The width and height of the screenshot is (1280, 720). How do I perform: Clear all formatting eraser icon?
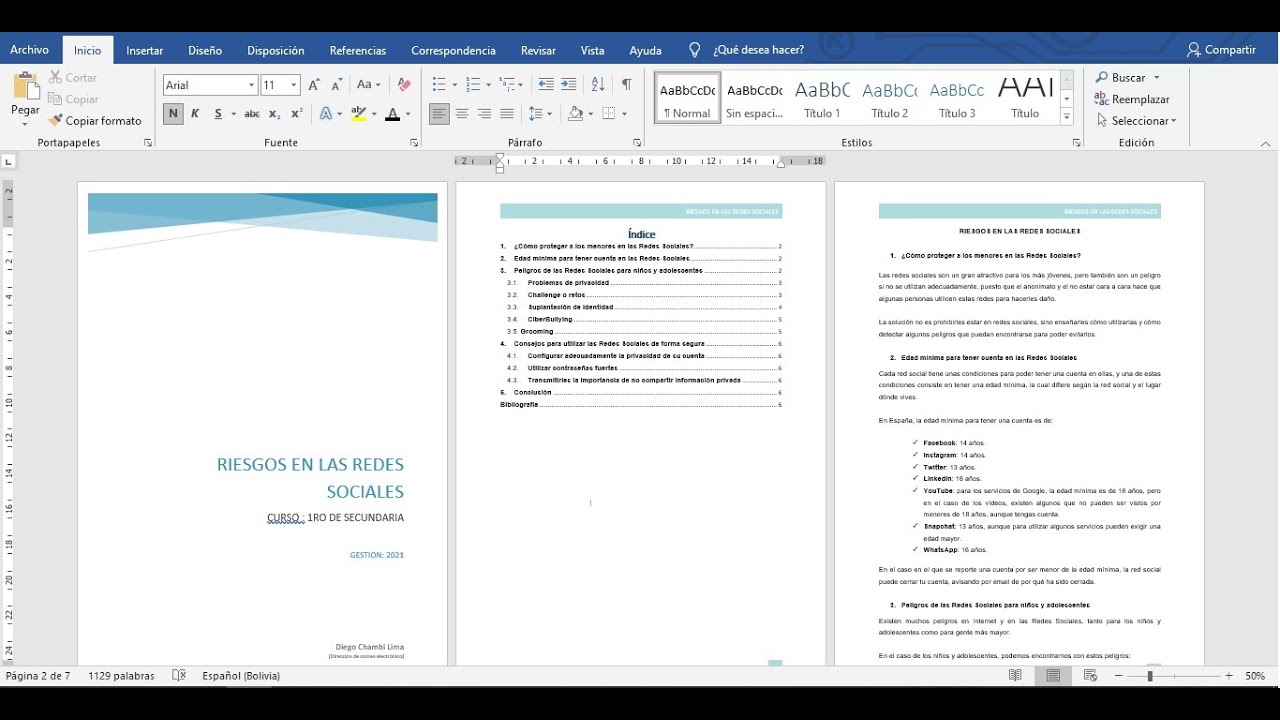pyautogui.click(x=404, y=85)
